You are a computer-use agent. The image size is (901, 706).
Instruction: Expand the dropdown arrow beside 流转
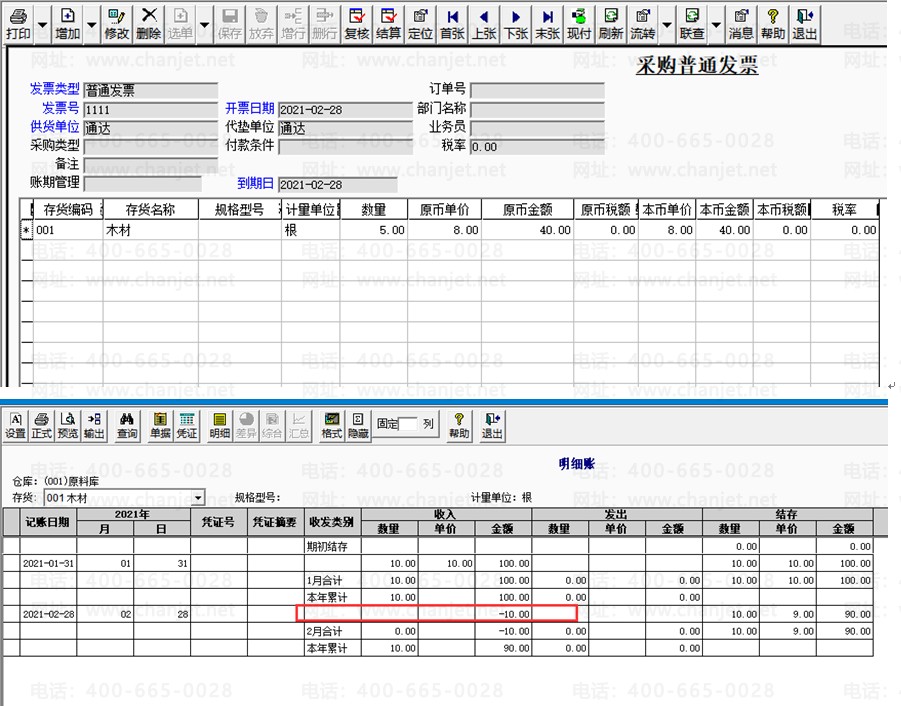[667, 25]
